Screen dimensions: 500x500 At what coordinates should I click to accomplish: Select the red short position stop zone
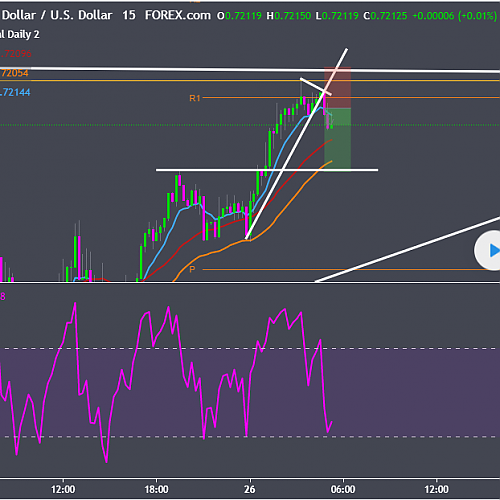337,87
